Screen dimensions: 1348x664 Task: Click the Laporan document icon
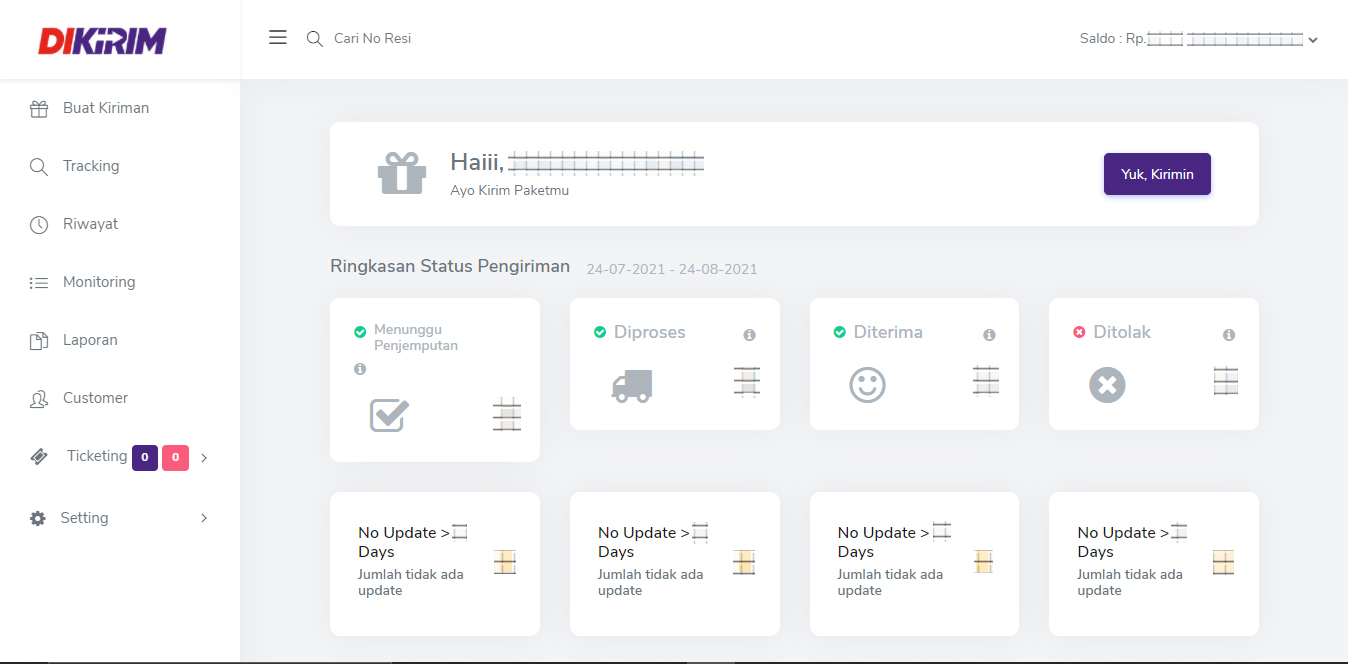pyautogui.click(x=39, y=341)
